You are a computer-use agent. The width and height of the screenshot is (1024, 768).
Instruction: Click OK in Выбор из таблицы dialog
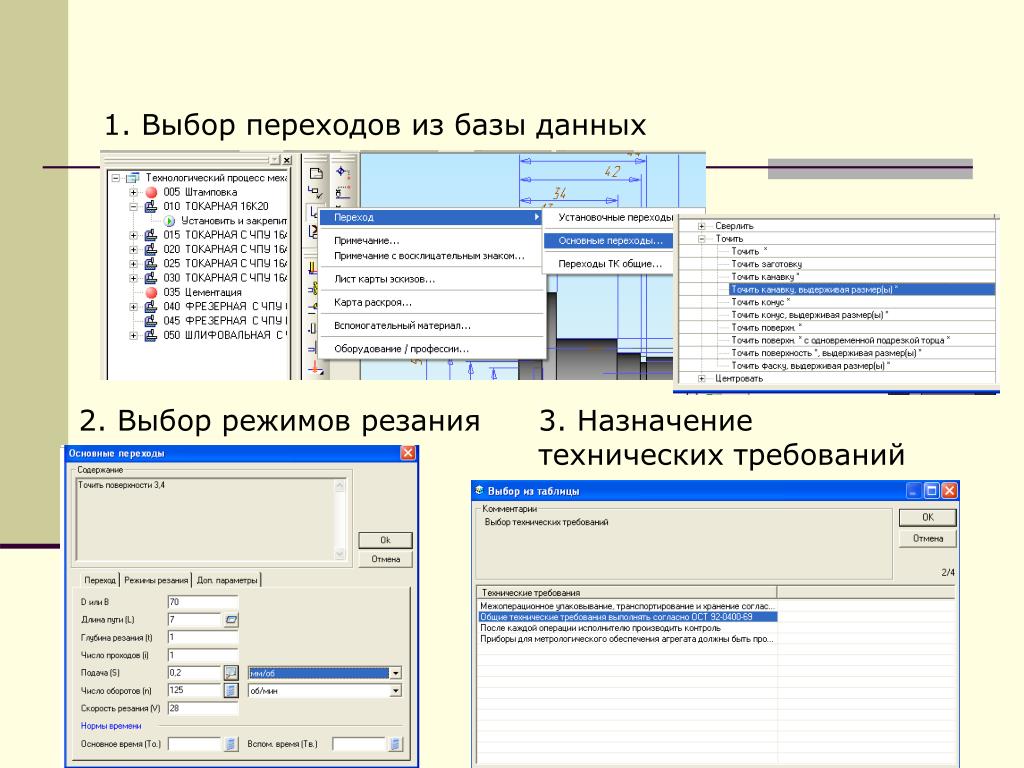click(x=927, y=517)
